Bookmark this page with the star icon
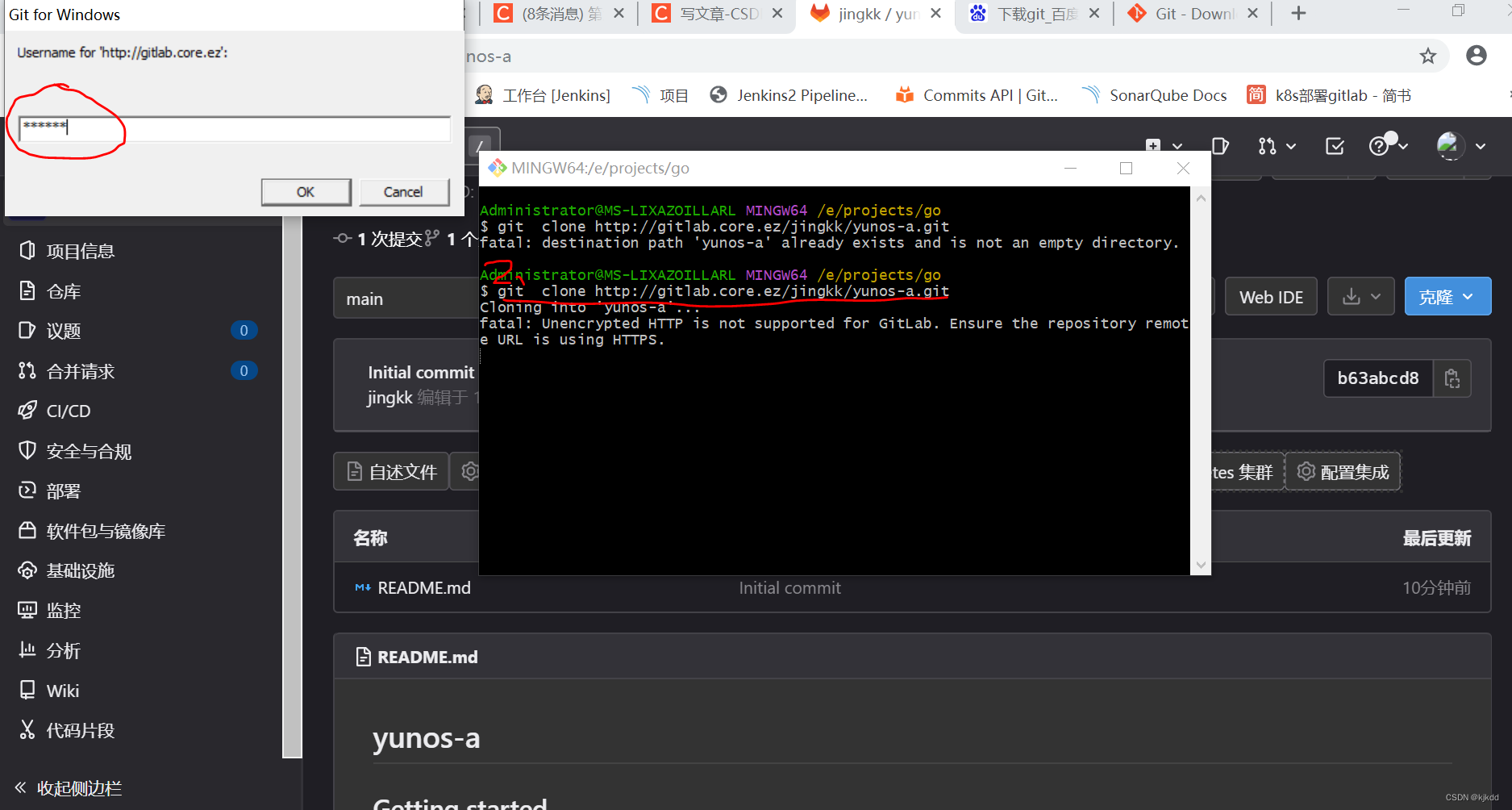The image size is (1512, 810). (x=1428, y=56)
